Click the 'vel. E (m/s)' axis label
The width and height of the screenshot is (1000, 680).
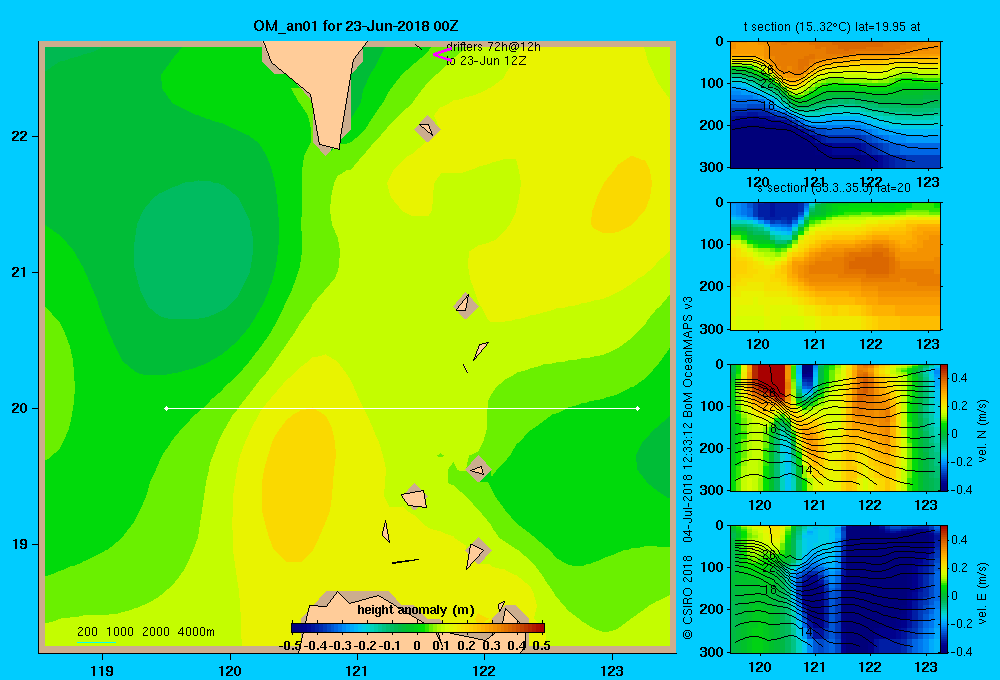click(x=982, y=592)
